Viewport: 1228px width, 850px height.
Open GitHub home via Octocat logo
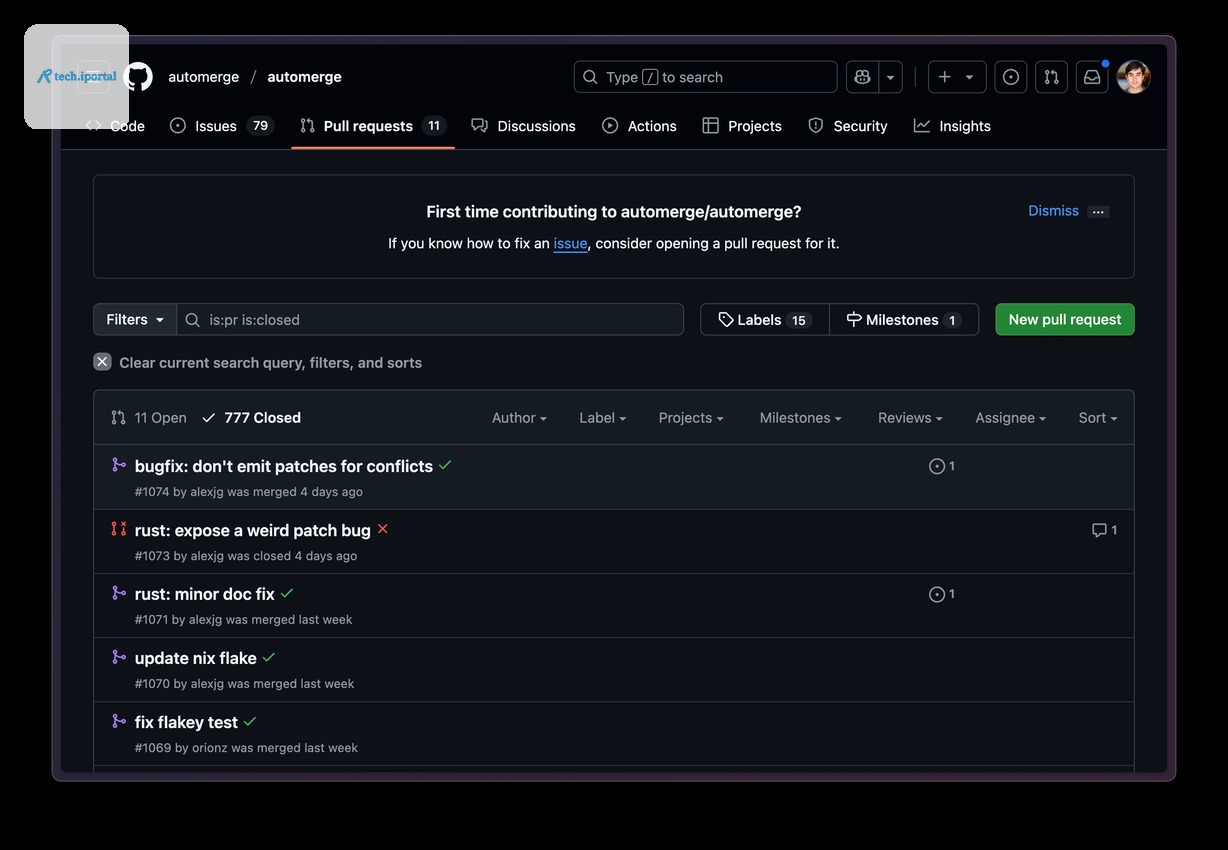(138, 77)
